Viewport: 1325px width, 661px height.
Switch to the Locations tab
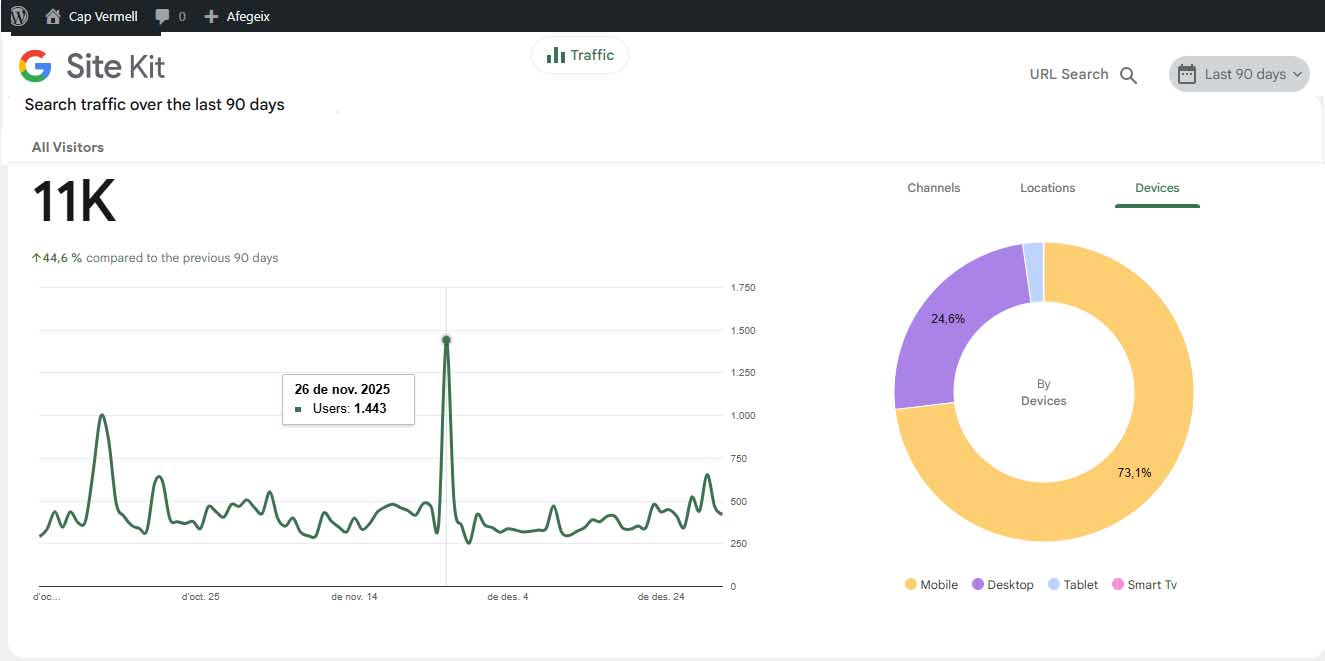pyautogui.click(x=1047, y=188)
